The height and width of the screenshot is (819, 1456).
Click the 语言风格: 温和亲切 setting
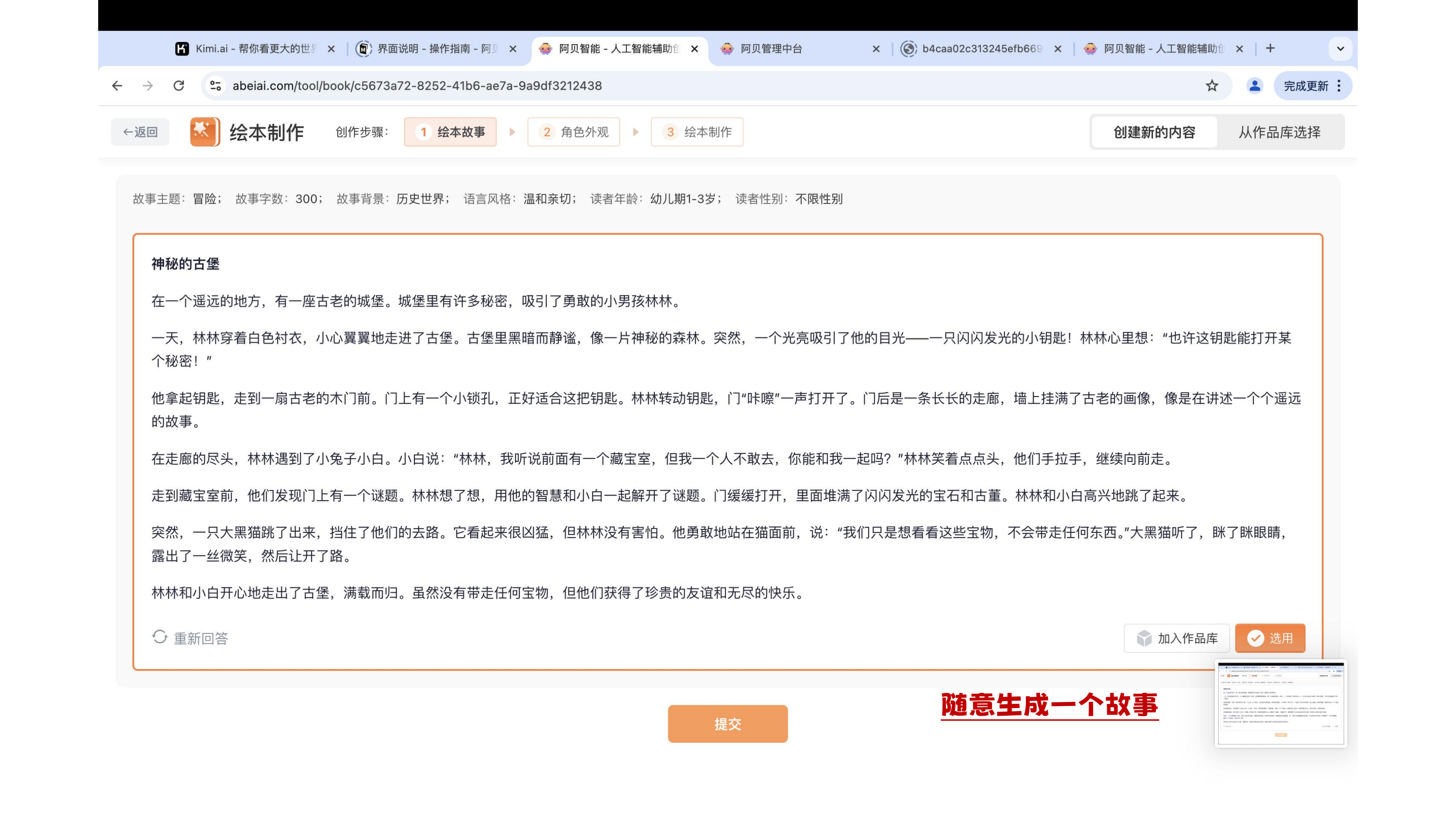520,199
